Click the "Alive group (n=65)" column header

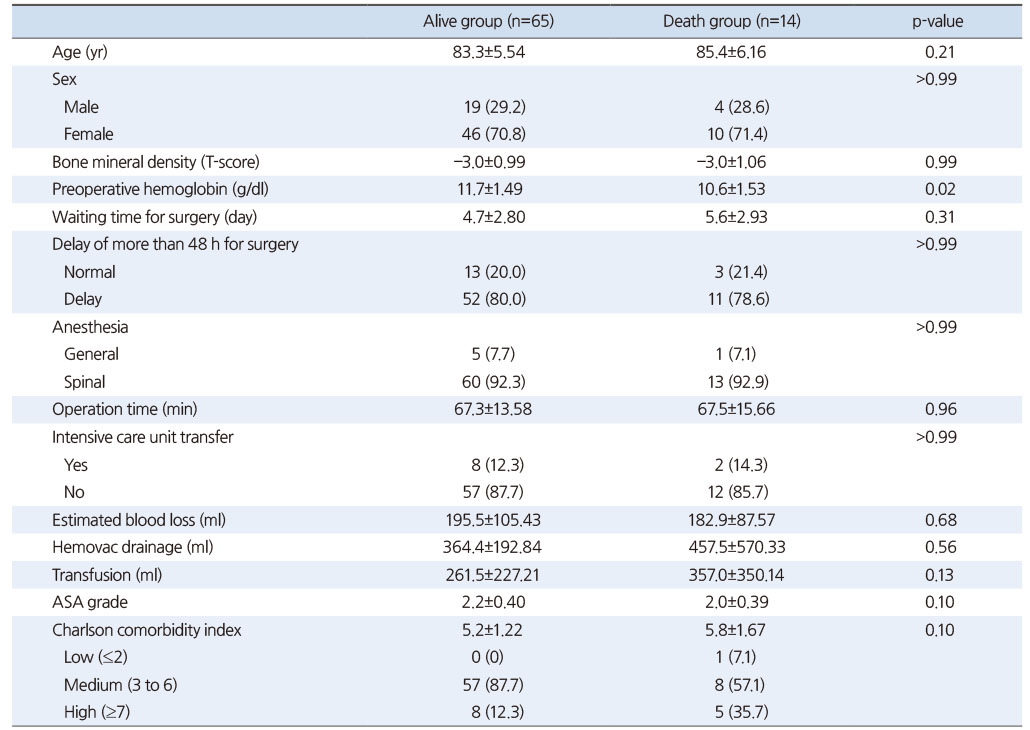tap(488, 22)
